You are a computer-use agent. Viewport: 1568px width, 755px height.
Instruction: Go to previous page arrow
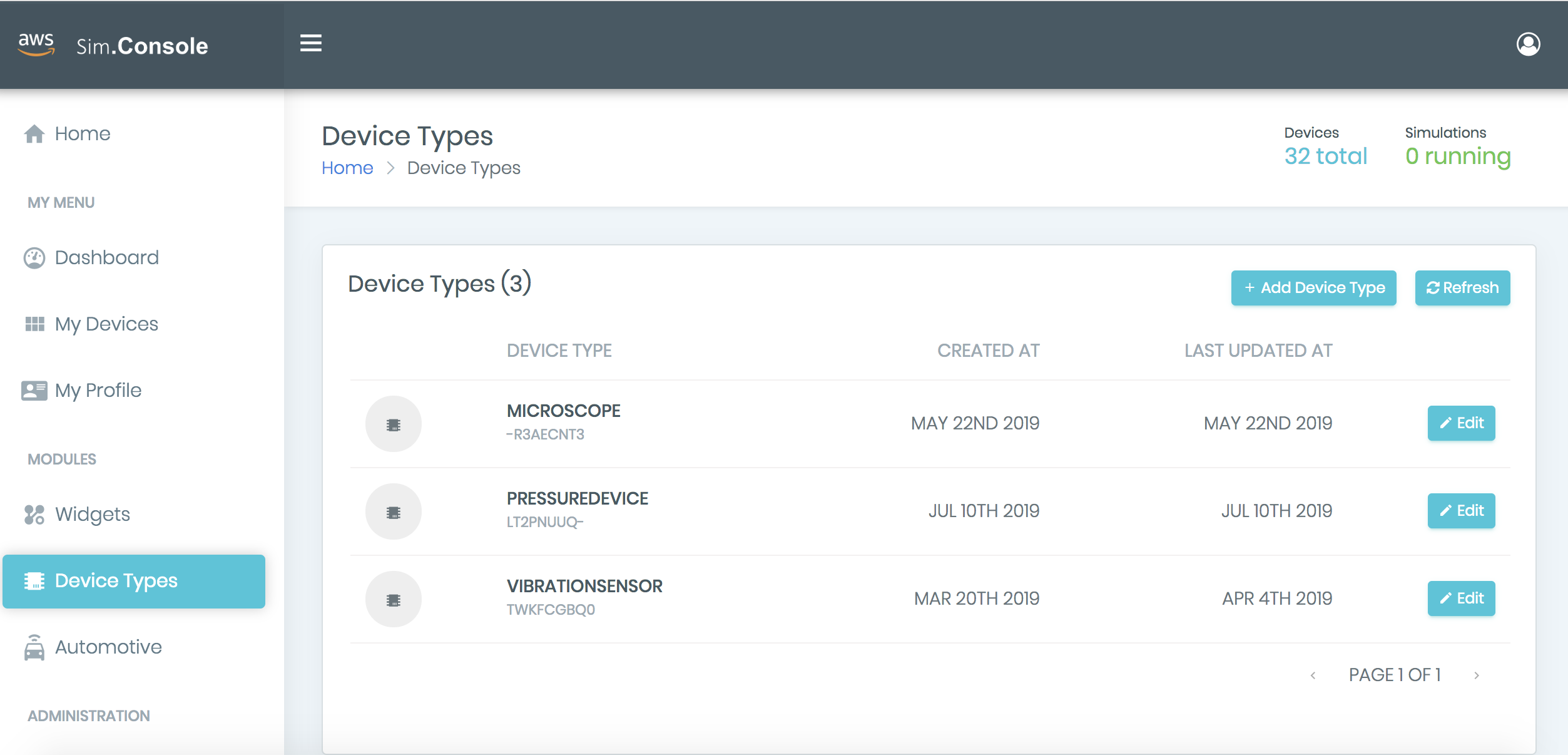click(1313, 675)
